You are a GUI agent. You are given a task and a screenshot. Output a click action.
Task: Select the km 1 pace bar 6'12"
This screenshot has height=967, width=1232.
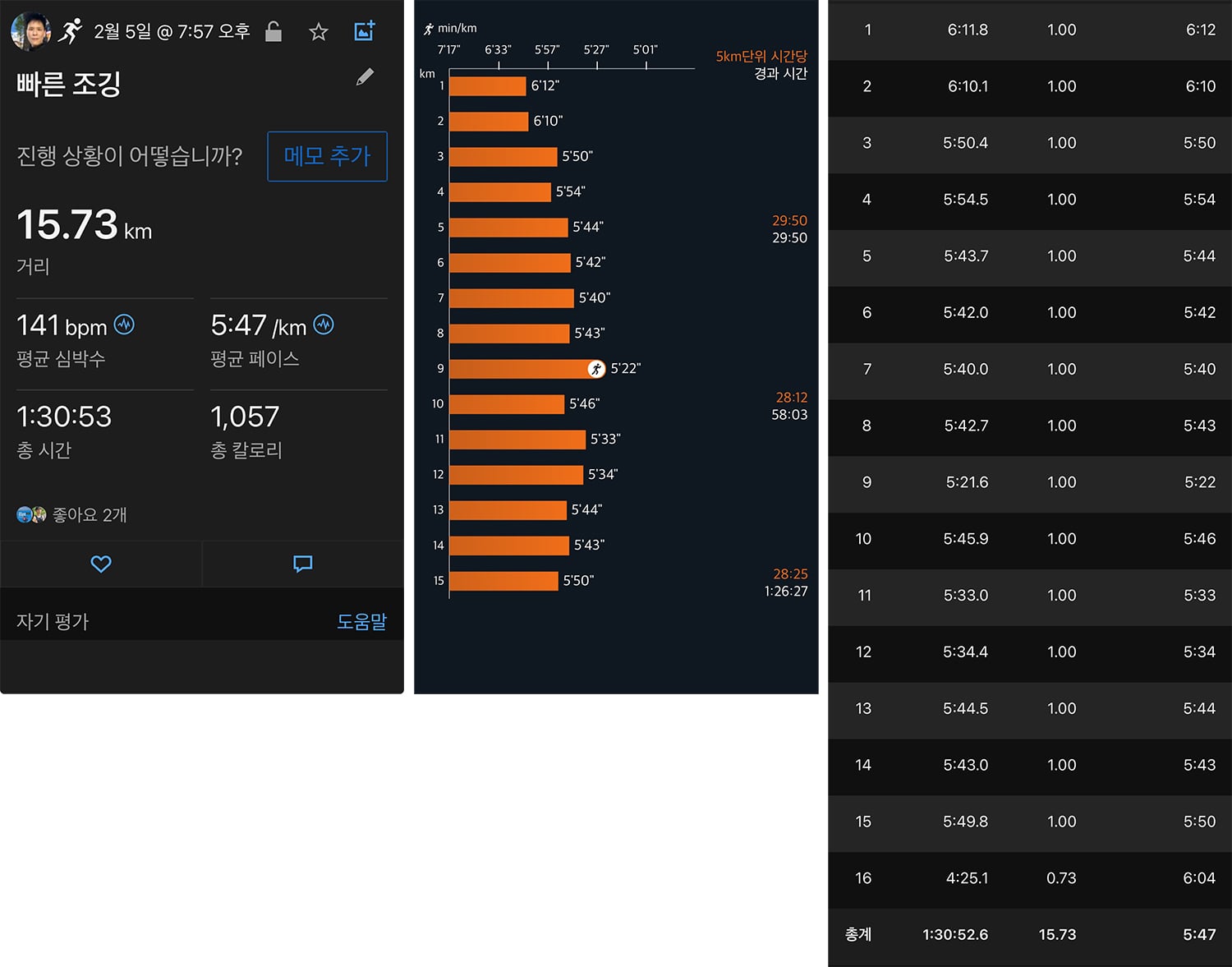[x=488, y=85]
